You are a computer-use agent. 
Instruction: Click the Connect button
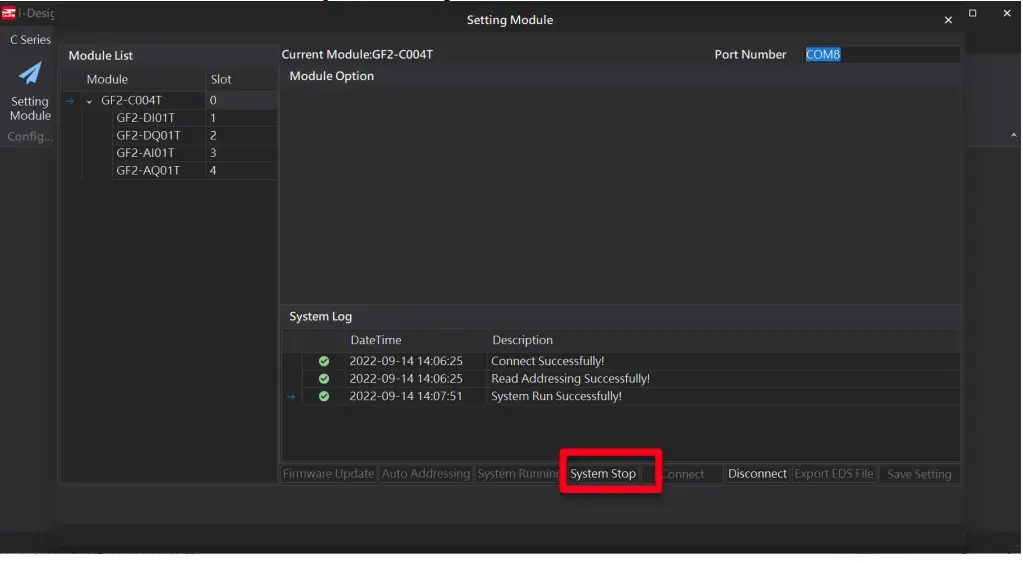coord(683,474)
